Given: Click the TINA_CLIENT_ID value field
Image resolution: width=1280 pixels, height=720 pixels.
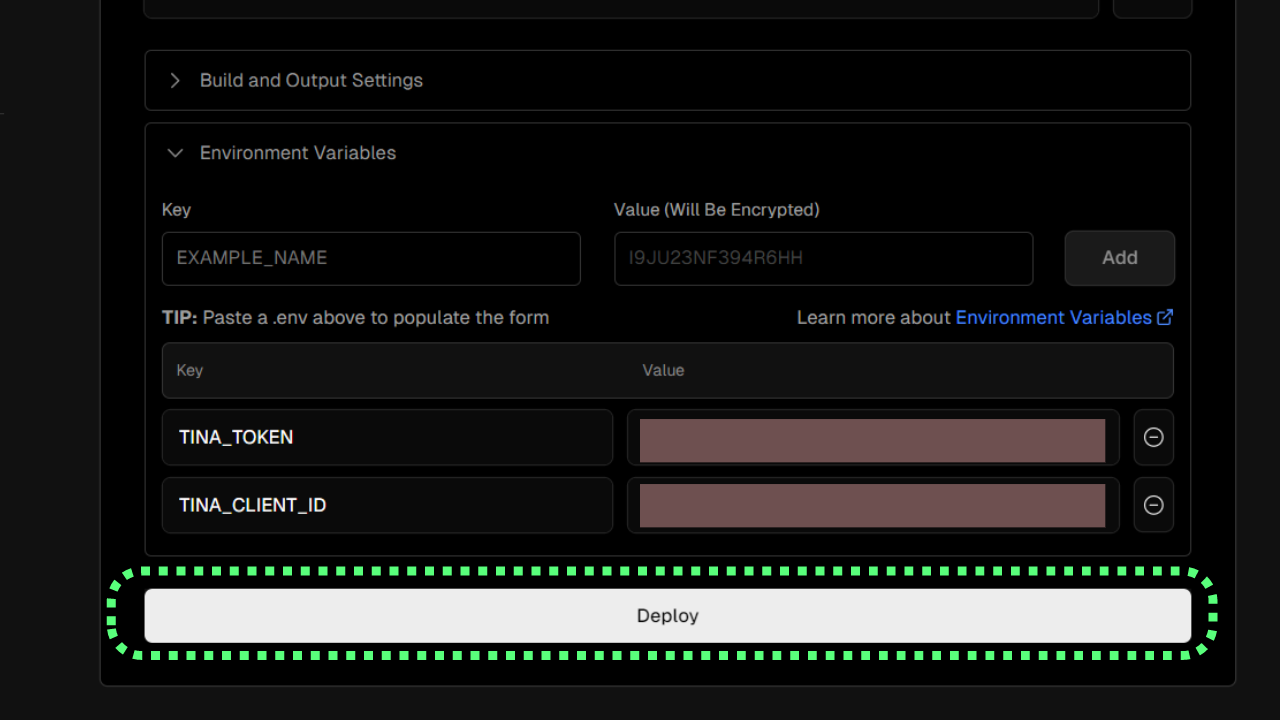Looking at the screenshot, I should click(873, 505).
